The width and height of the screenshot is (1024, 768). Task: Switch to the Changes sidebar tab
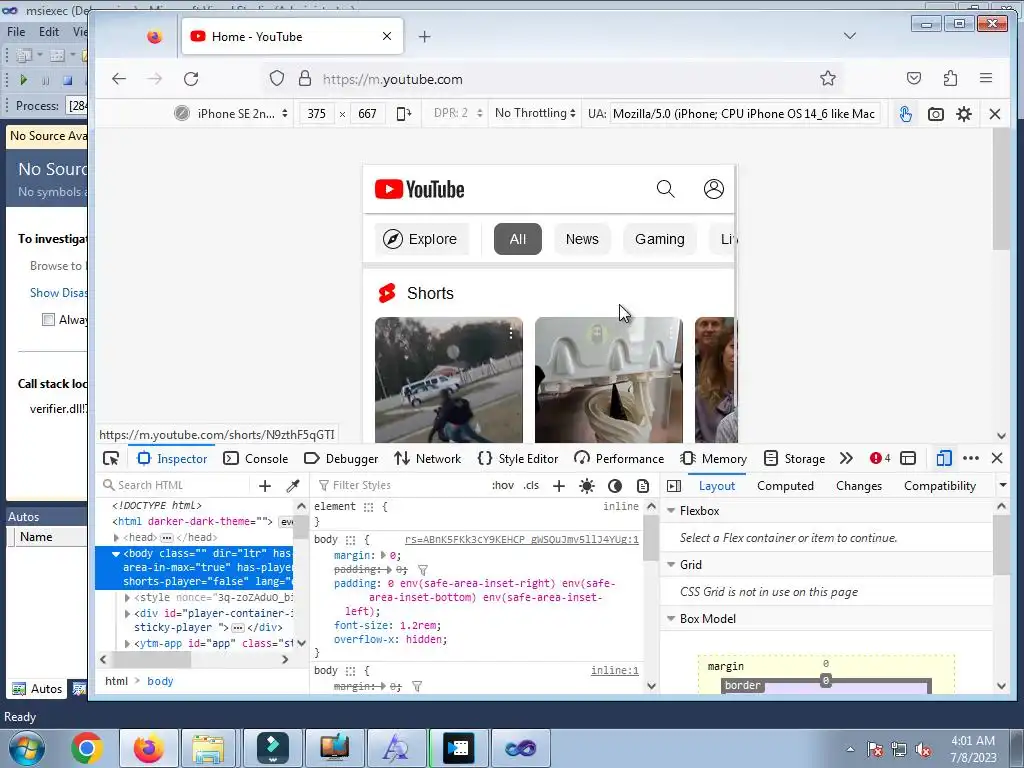click(x=859, y=486)
